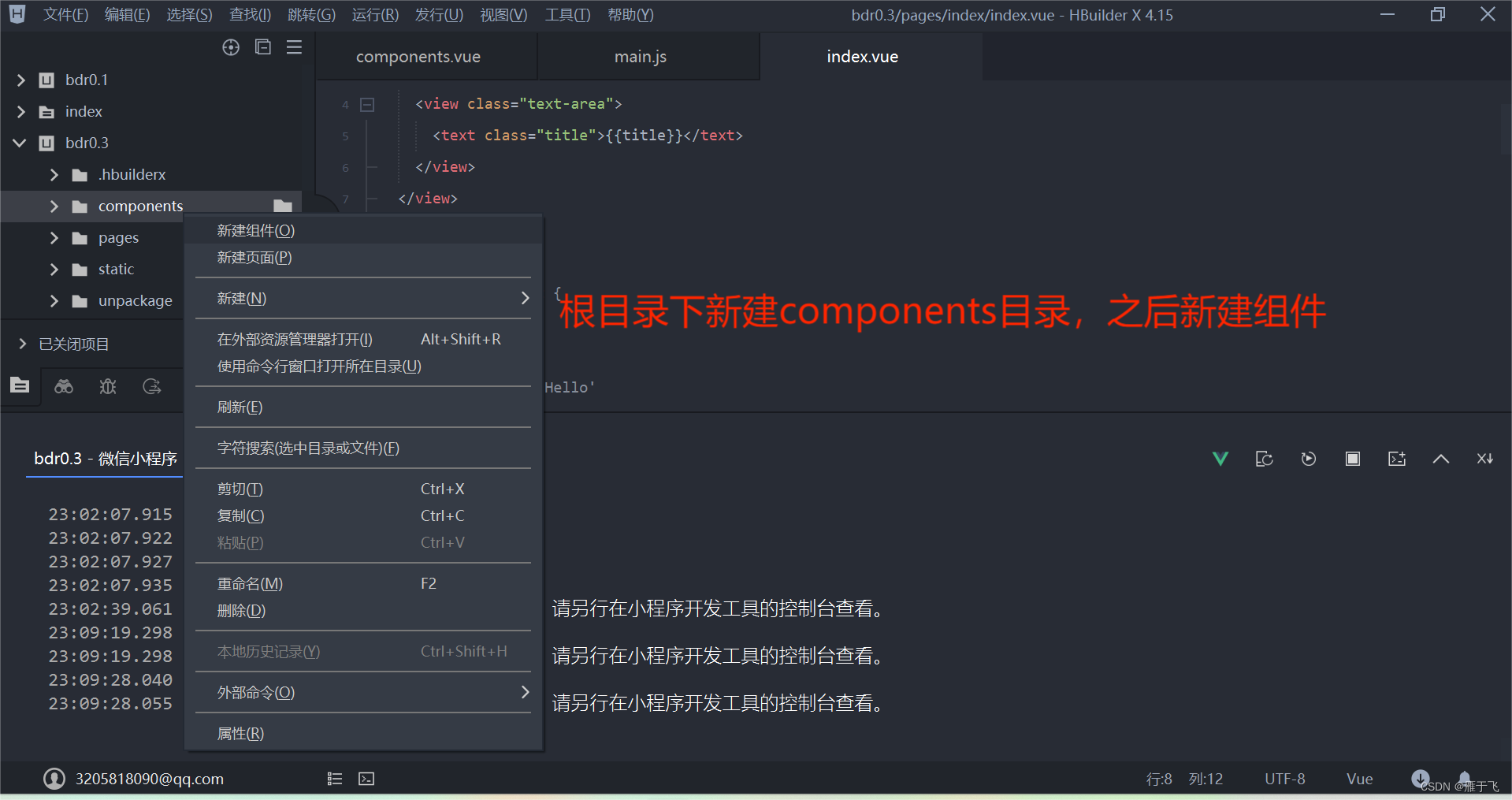Image resolution: width=1512 pixels, height=800 pixels.
Task: Click the 行:8 line indicator
Action: 1159,779
